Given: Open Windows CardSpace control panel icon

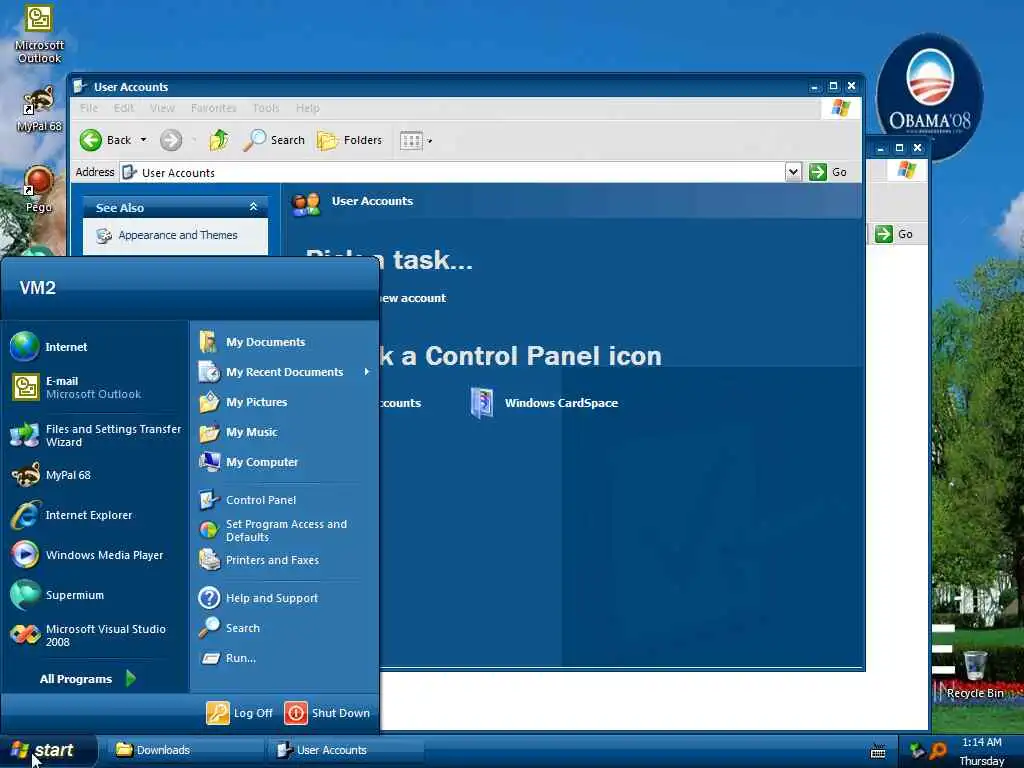Looking at the screenshot, I should (x=543, y=403).
